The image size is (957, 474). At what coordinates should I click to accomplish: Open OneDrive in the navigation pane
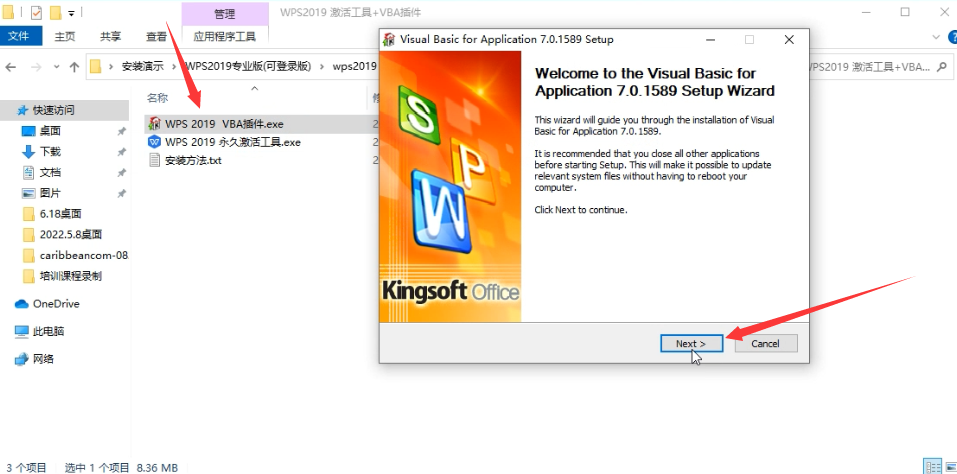click(x=55, y=304)
